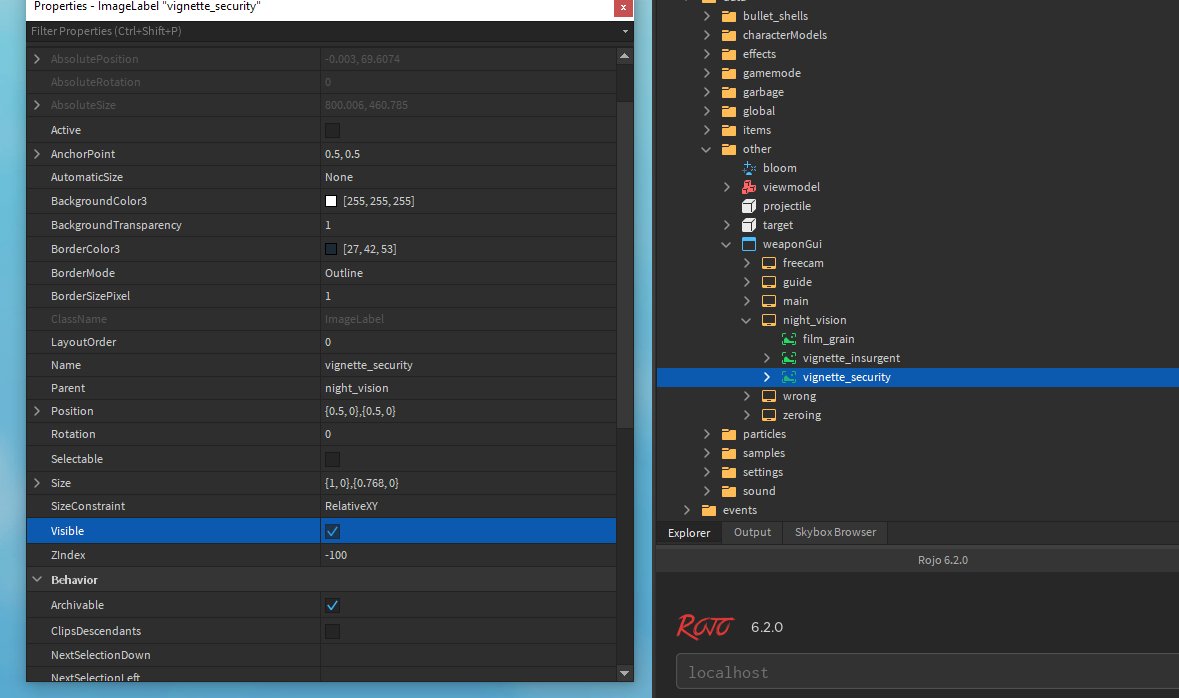Select the freecam frame icon
The image size is (1179, 698).
pyautogui.click(x=768, y=263)
